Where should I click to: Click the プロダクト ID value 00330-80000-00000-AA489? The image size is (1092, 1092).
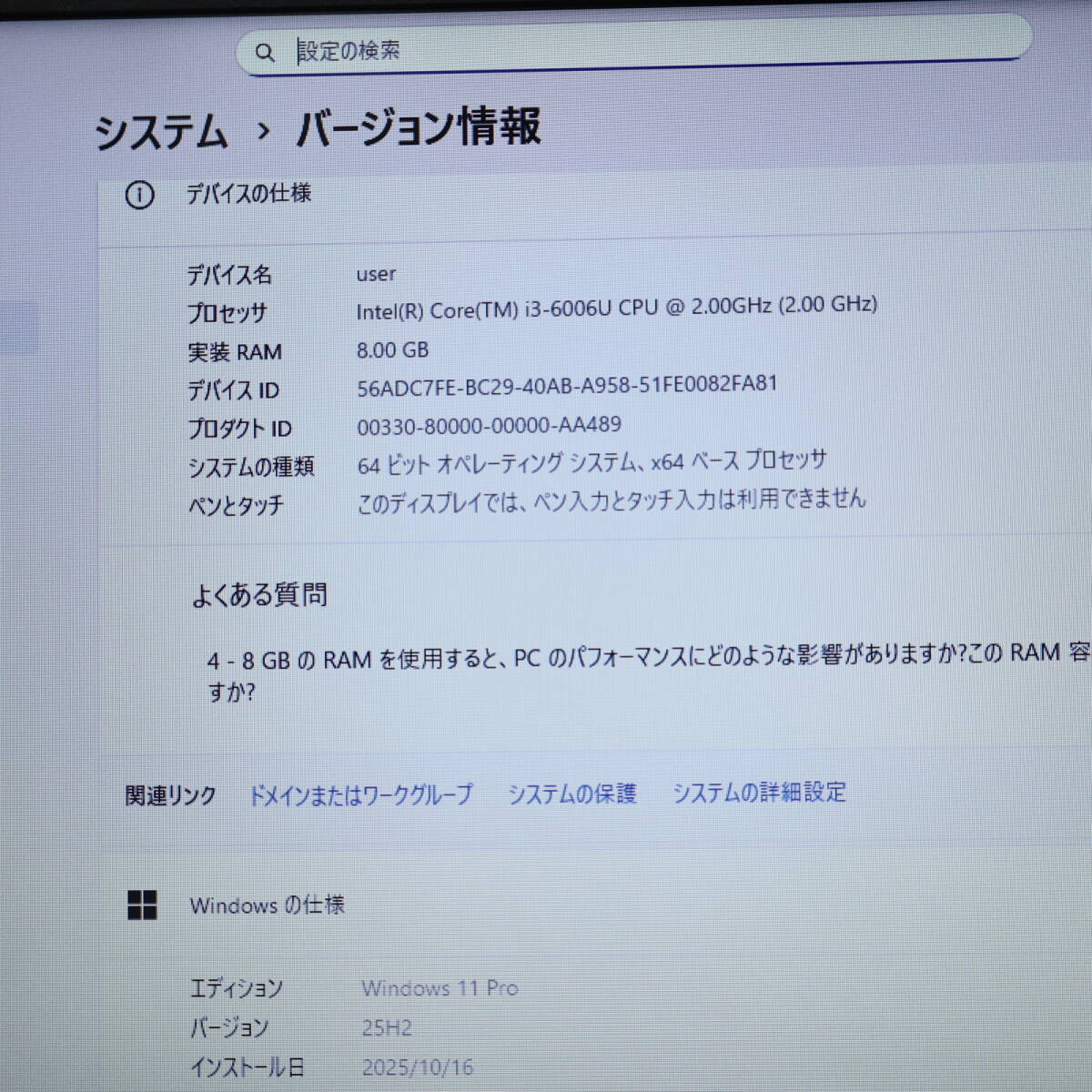(489, 425)
